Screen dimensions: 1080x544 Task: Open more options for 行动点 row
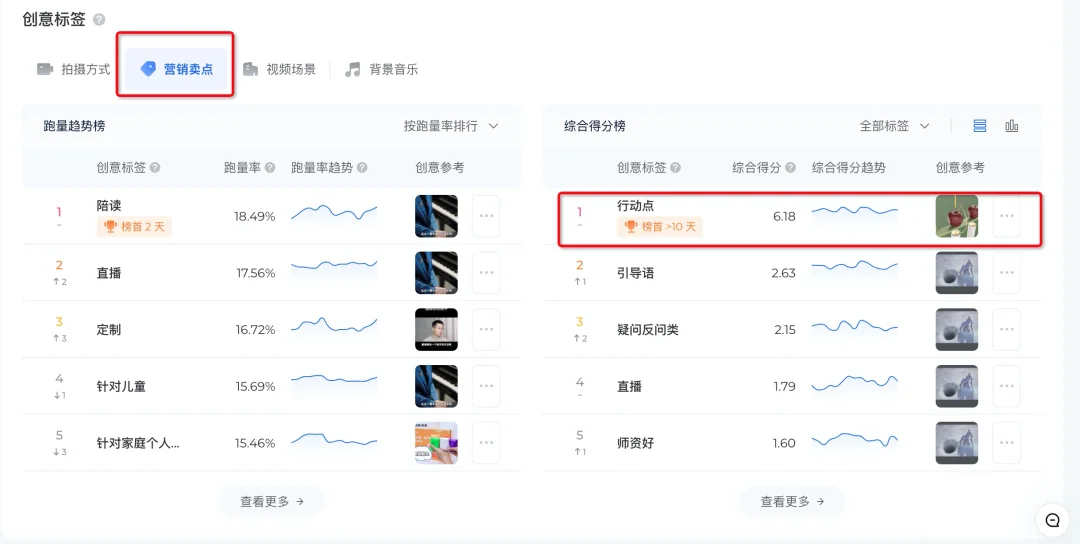point(1006,216)
